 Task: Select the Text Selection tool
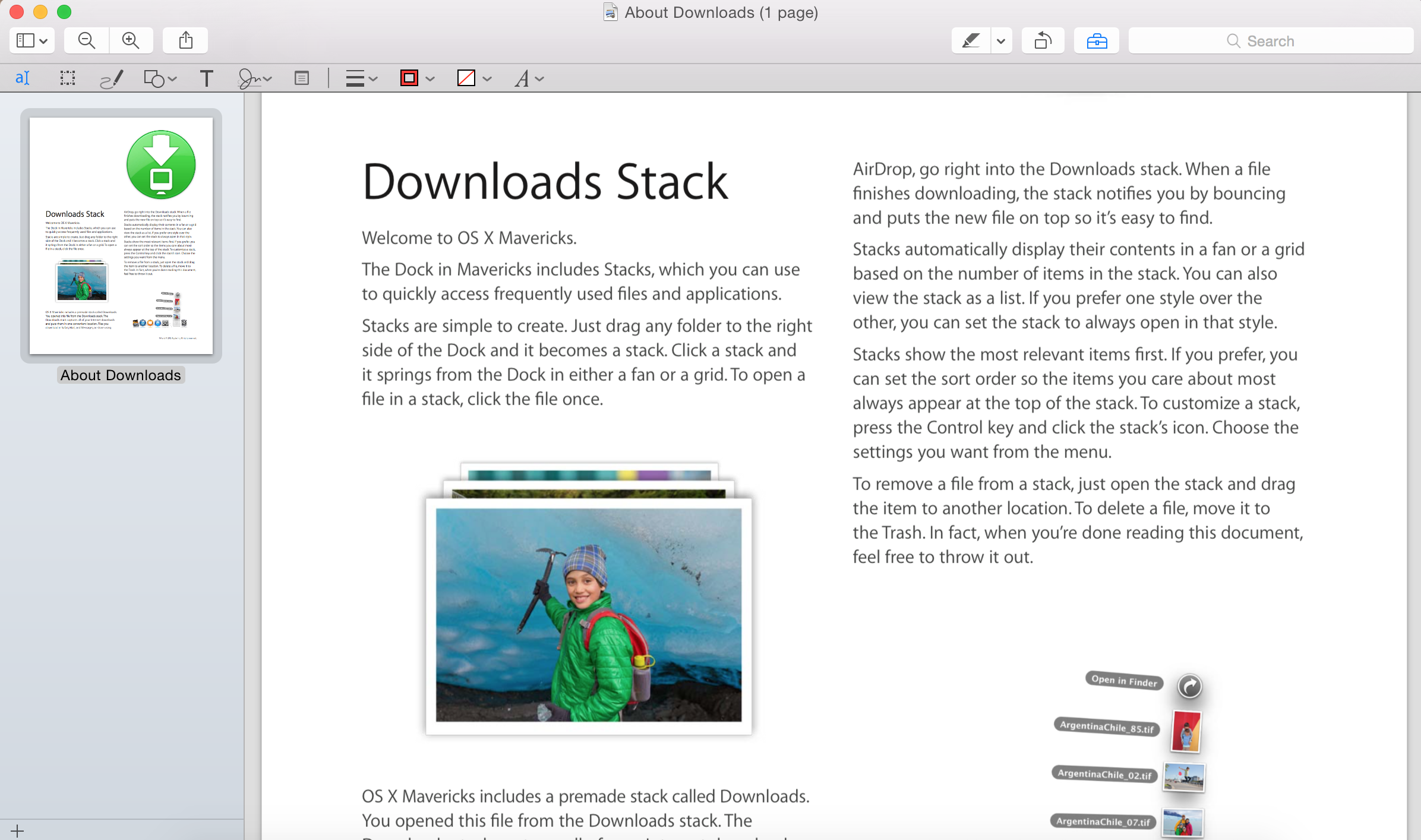pos(23,78)
